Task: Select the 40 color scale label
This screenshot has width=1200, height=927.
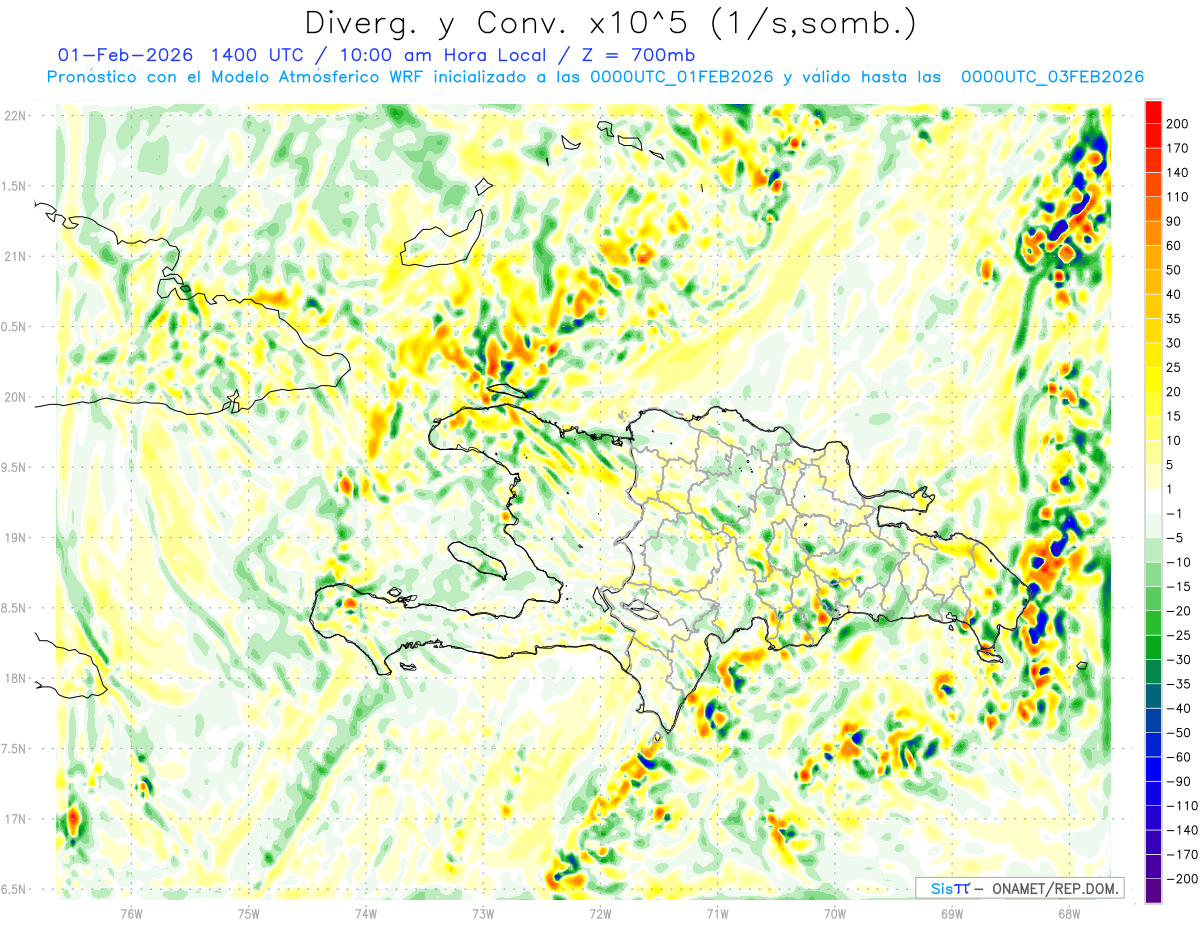Action: tap(1174, 295)
